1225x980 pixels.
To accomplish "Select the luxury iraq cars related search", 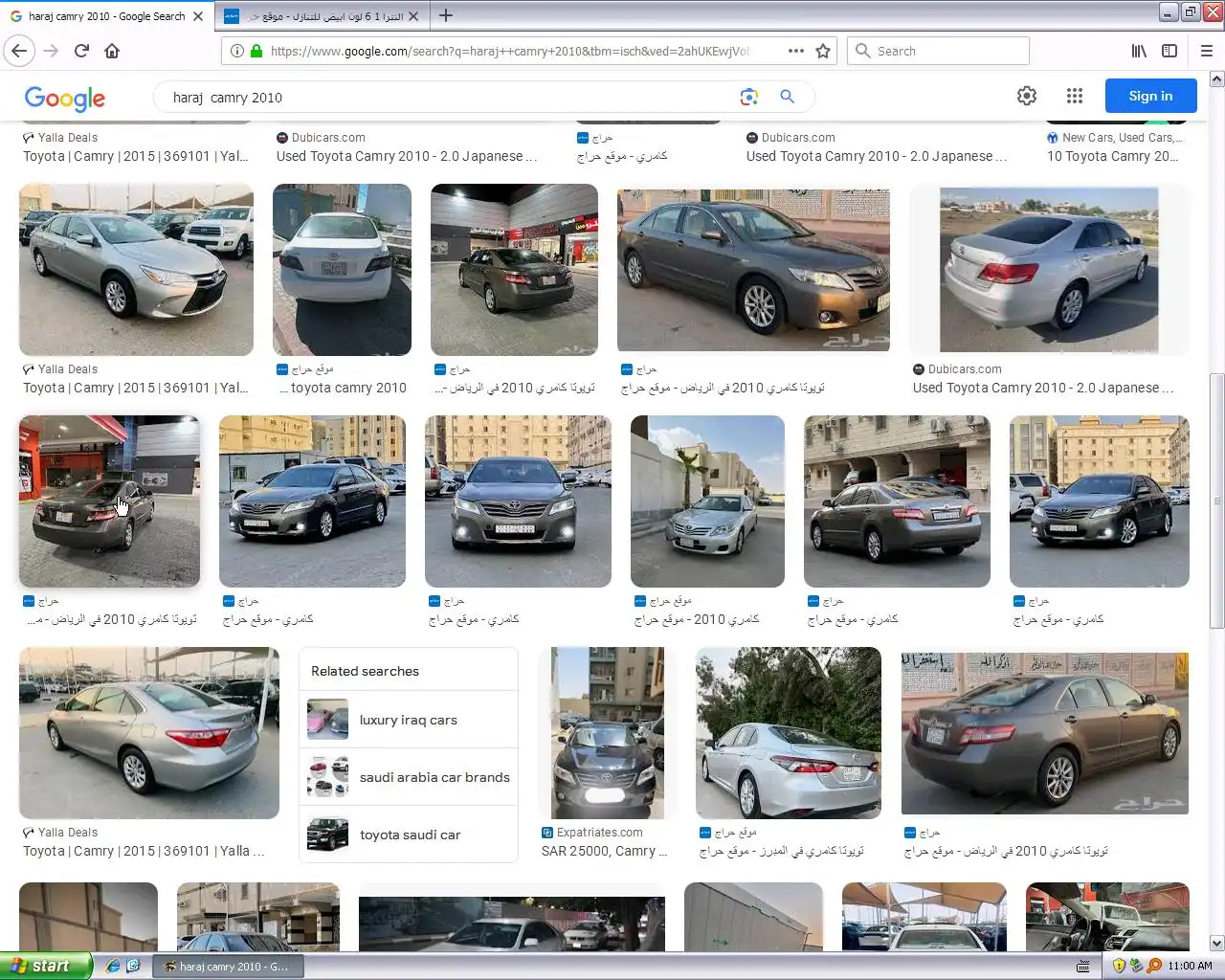I will tap(409, 720).
